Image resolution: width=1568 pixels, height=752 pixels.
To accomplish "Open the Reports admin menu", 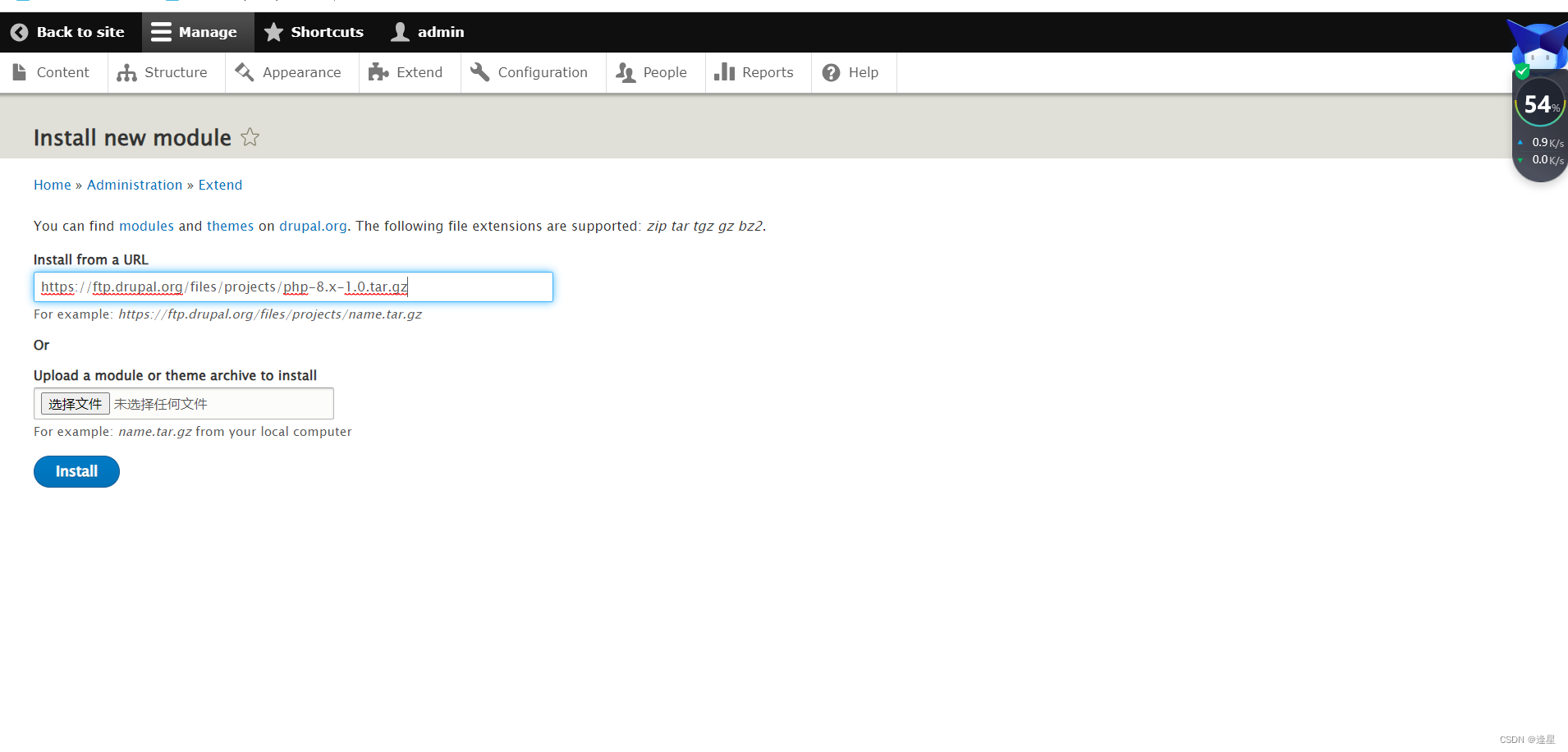I will pyautogui.click(x=759, y=73).
